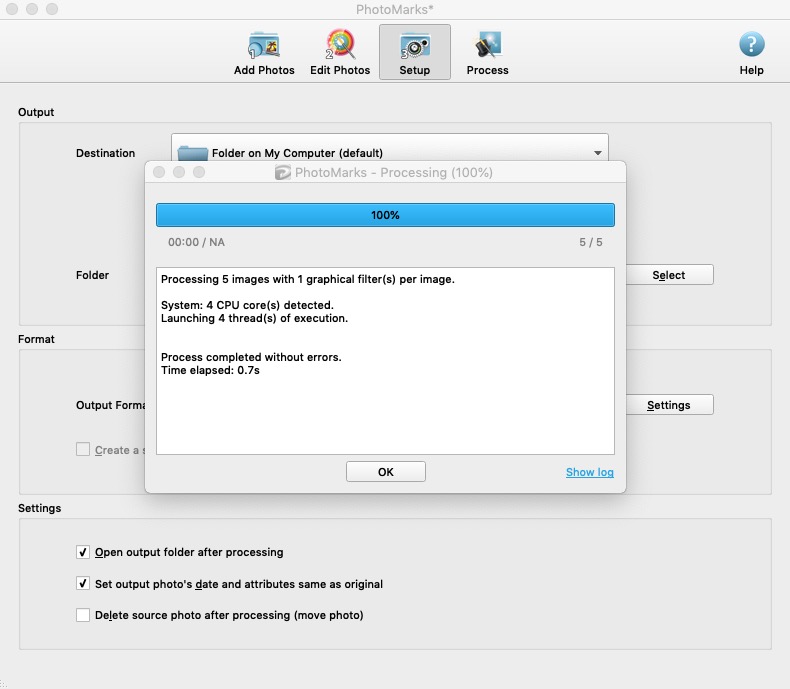Close the Processing dialog with its close button

[159, 172]
